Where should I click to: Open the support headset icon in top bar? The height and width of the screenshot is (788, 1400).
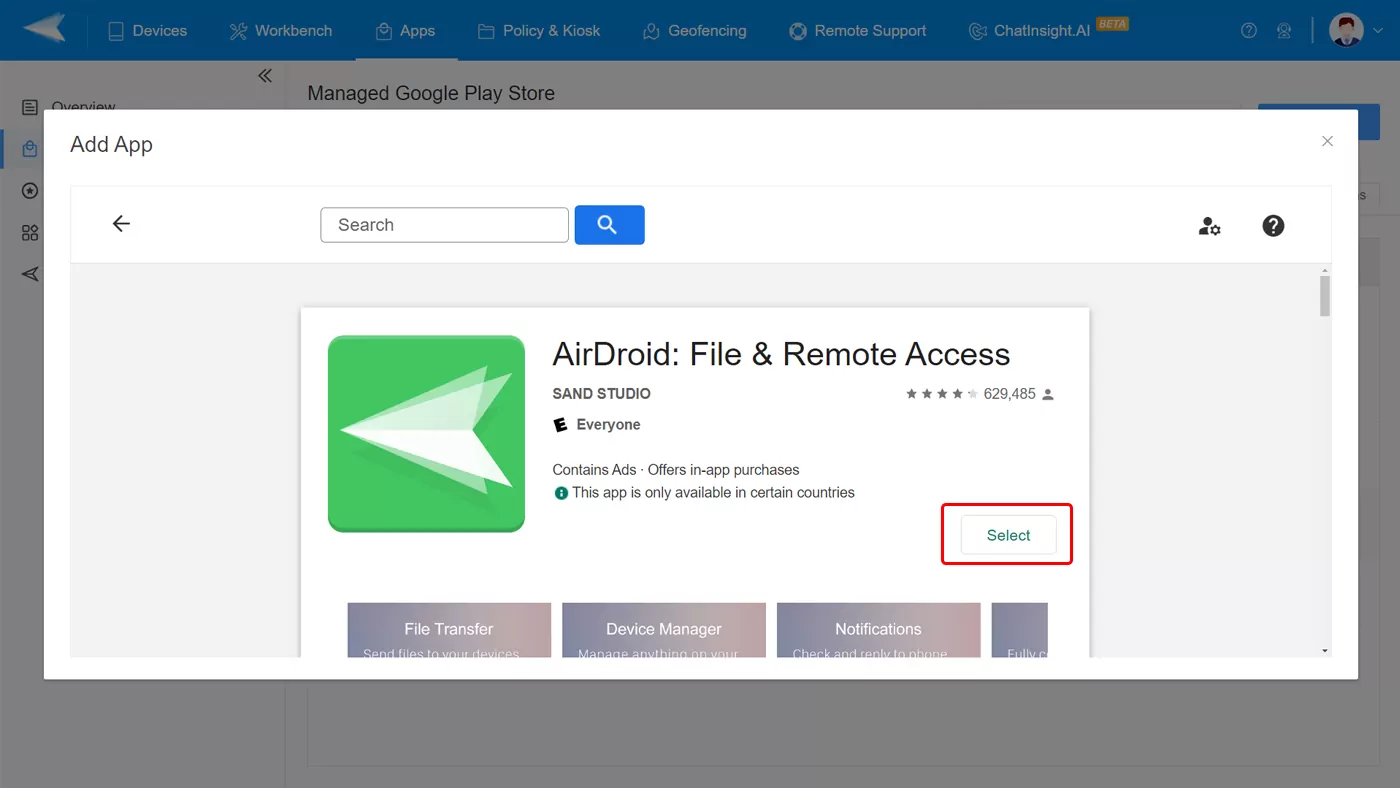(x=1284, y=31)
